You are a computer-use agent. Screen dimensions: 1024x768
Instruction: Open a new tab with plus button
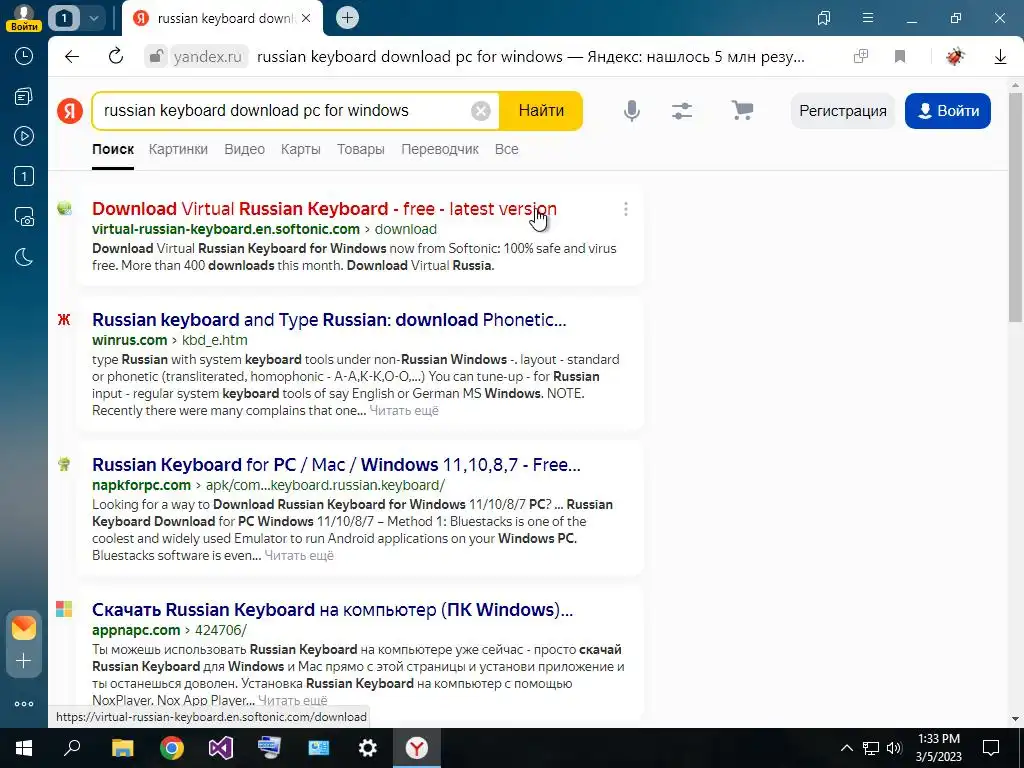(347, 18)
